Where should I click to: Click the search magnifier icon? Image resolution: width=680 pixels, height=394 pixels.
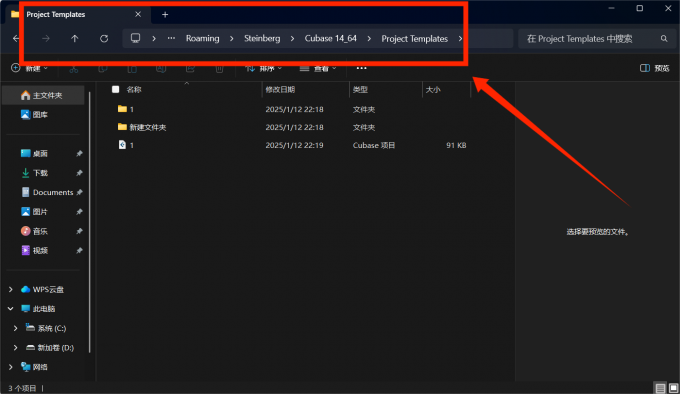pyautogui.click(x=664, y=39)
